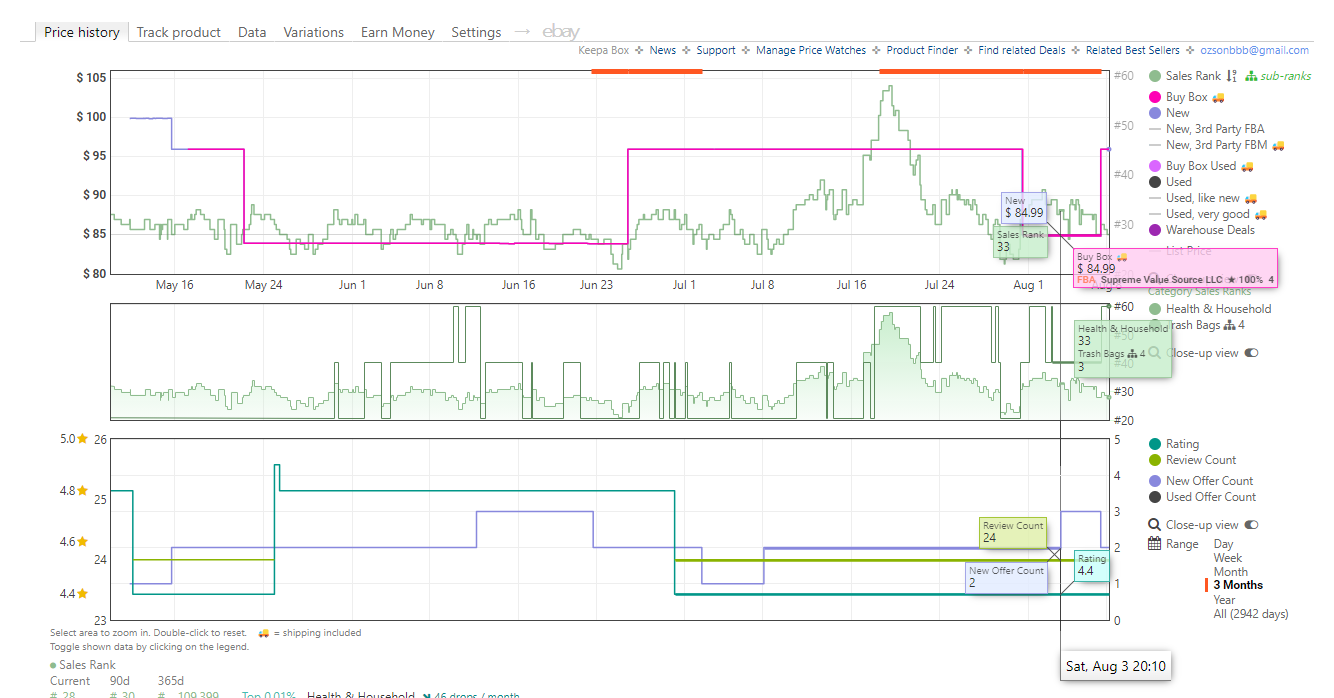Click the Sat, Aug 3 20:10 date tooltip
Screen dimensions: 1334x698
coord(1115,666)
